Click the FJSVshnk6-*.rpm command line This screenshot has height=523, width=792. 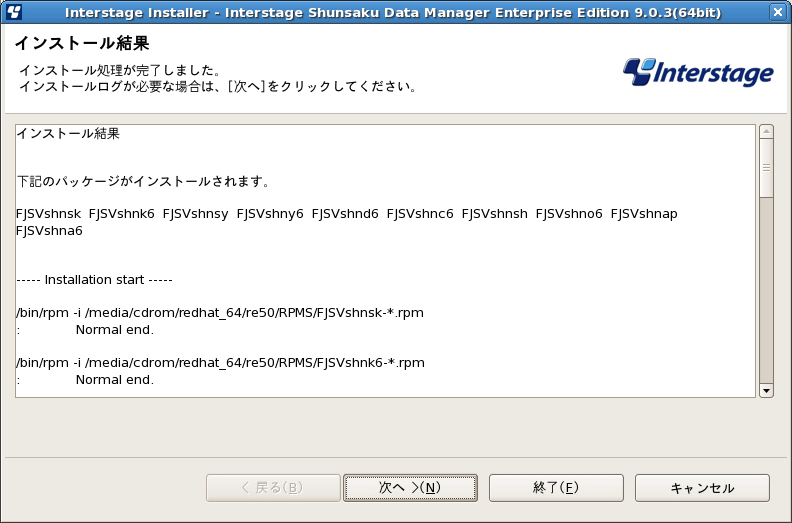tap(221, 363)
